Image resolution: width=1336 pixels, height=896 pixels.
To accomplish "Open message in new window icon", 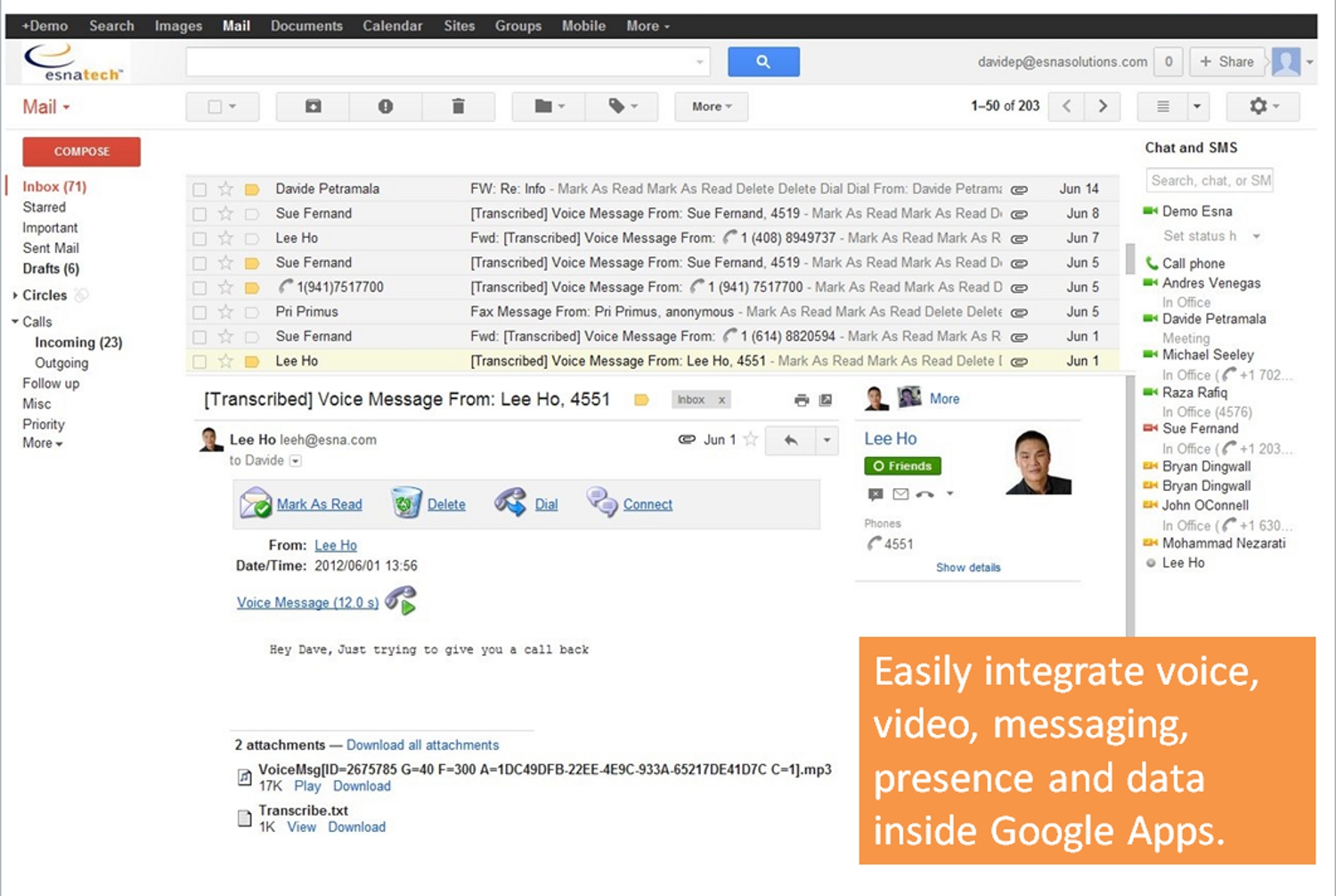I will [826, 400].
